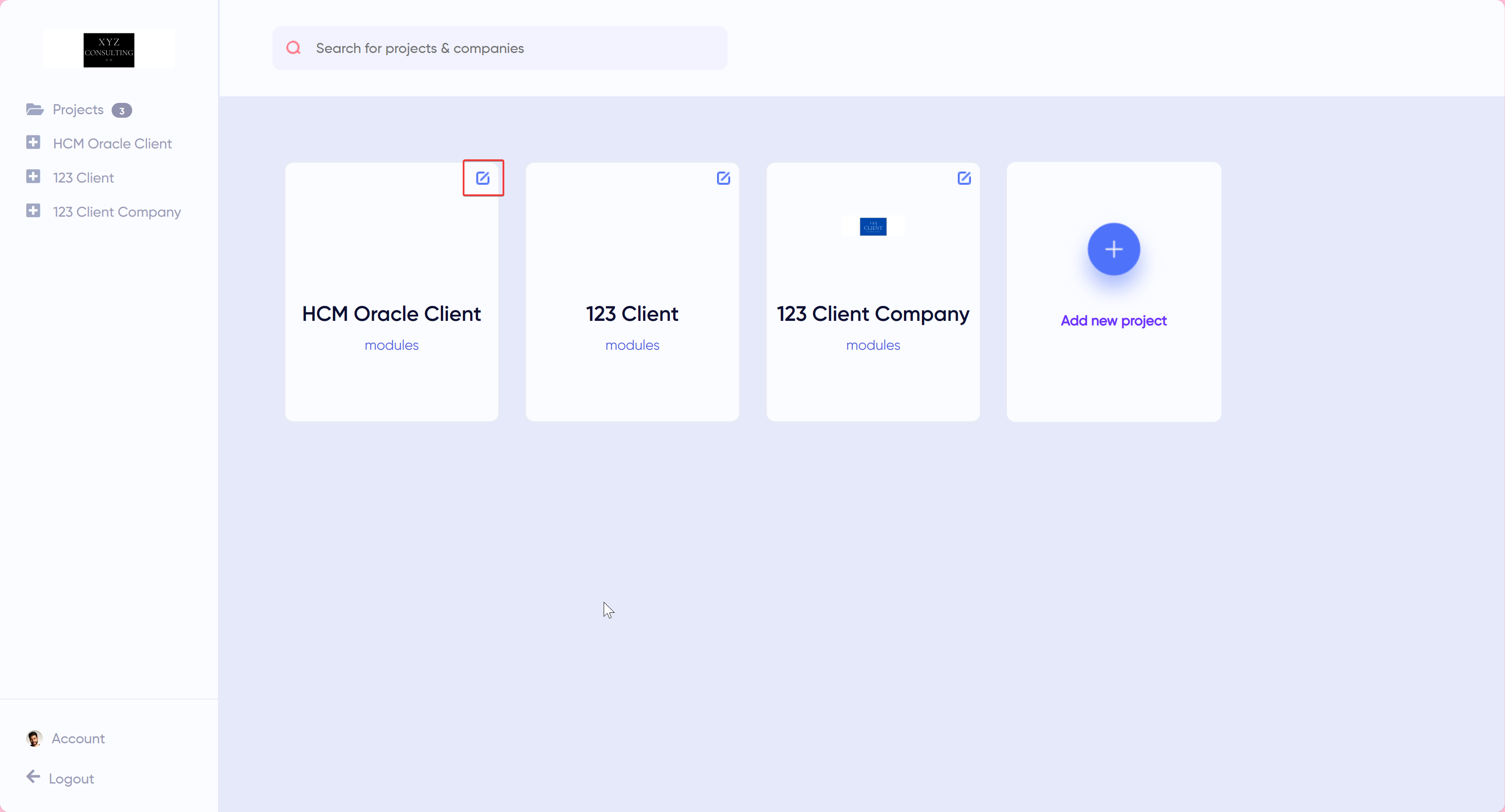Click edit icon on 123 Client card

(723, 178)
